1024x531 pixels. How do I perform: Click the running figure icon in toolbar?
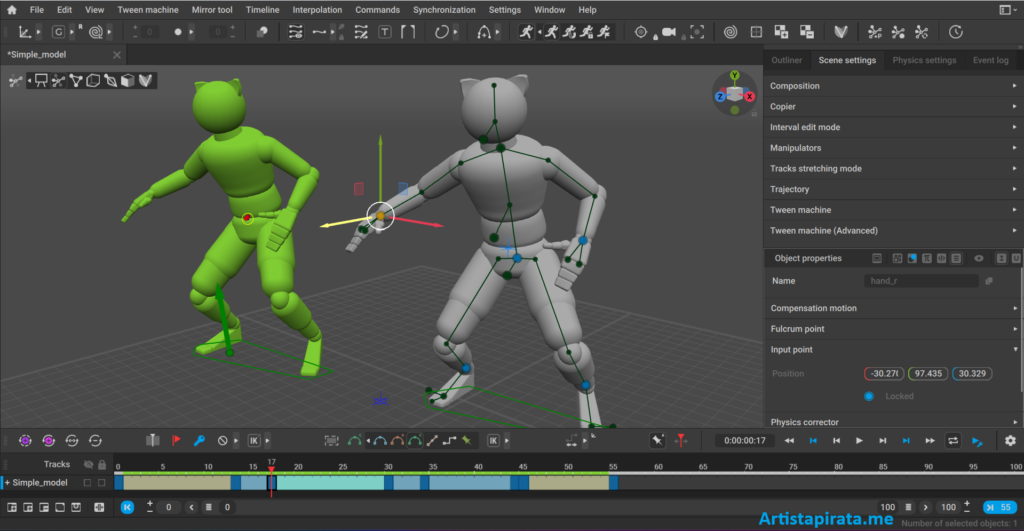coord(526,32)
